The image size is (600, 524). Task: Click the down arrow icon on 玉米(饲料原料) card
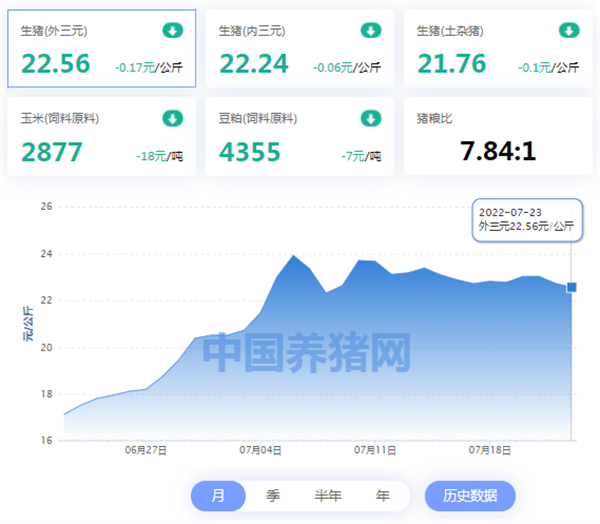[173, 118]
